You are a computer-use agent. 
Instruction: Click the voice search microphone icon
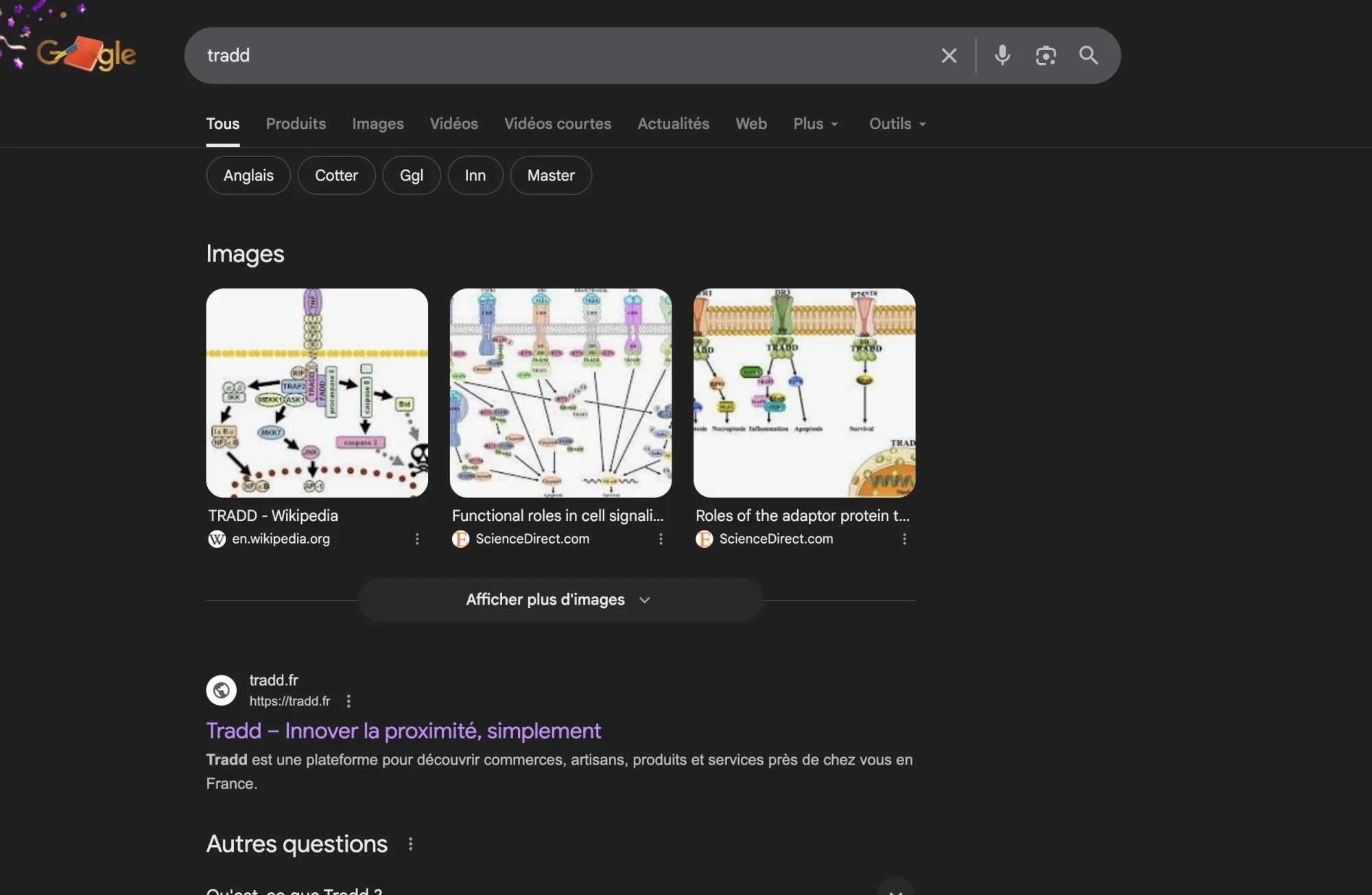1002,56
